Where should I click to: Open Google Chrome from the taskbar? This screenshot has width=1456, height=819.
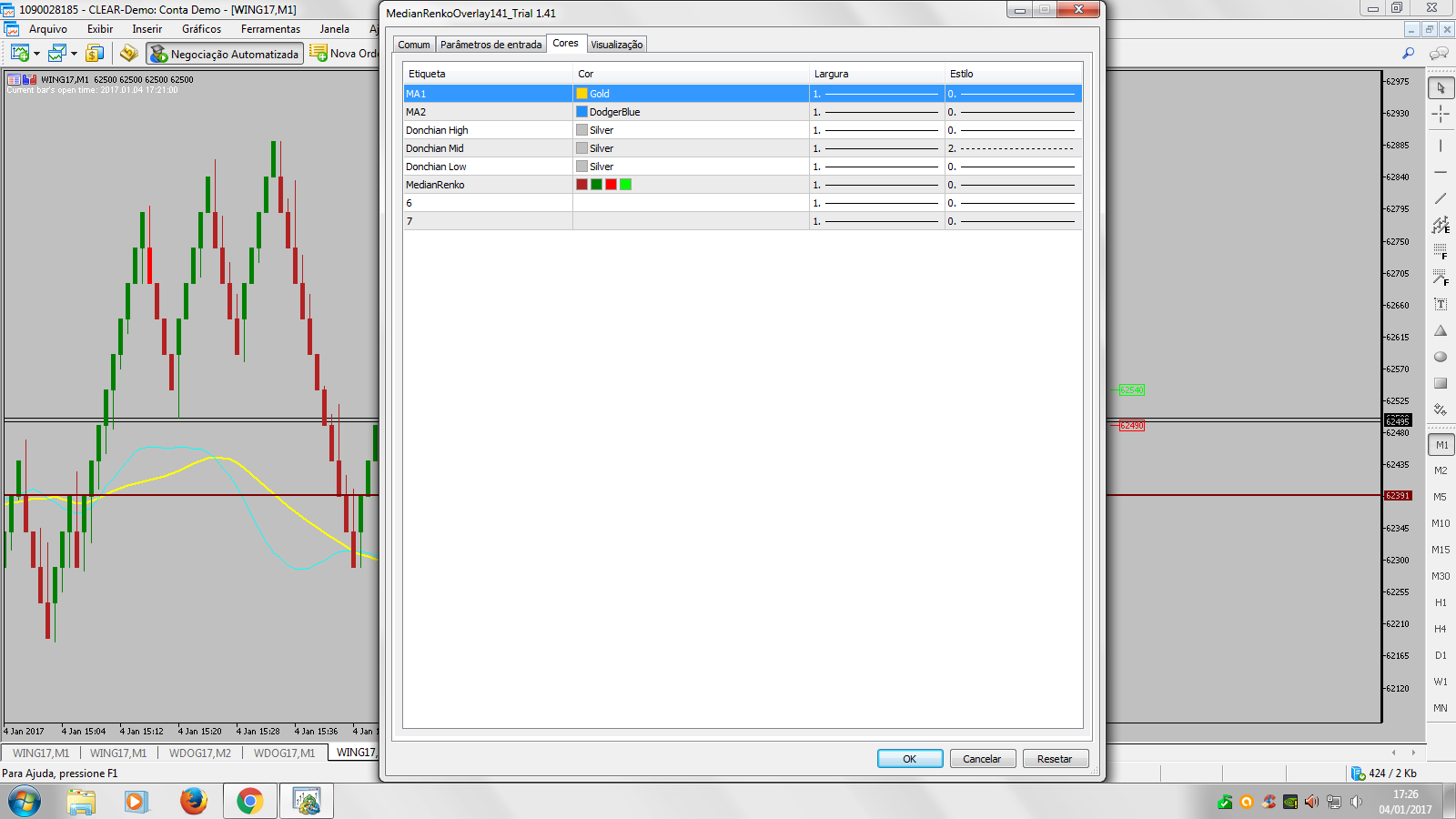[x=250, y=801]
